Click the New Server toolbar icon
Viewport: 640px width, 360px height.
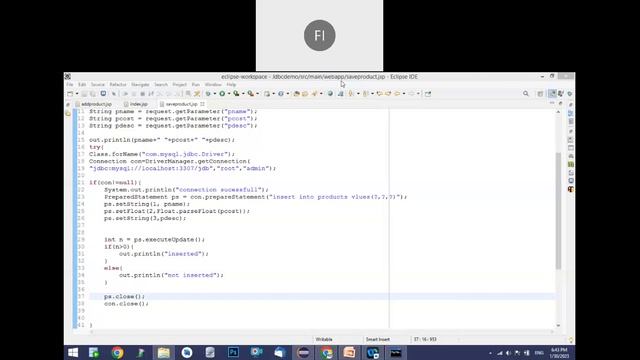(x=267, y=94)
